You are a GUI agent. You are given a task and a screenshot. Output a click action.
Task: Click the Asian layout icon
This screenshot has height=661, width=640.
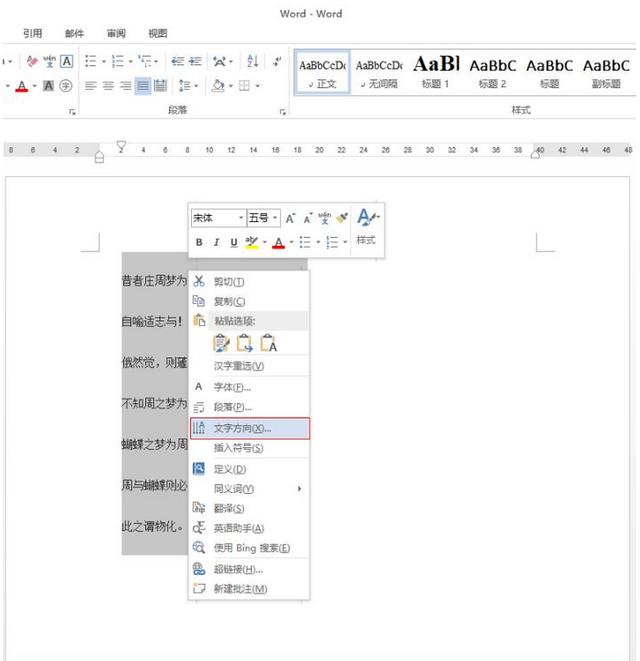[x=219, y=62]
